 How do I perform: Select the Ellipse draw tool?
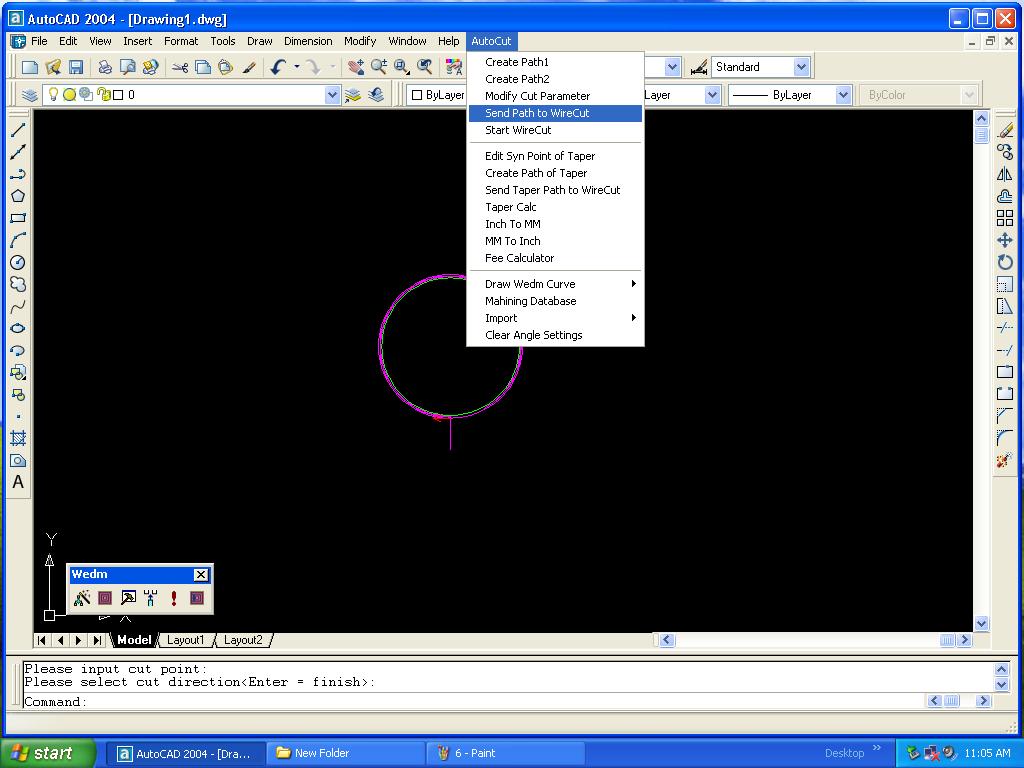[x=18, y=328]
